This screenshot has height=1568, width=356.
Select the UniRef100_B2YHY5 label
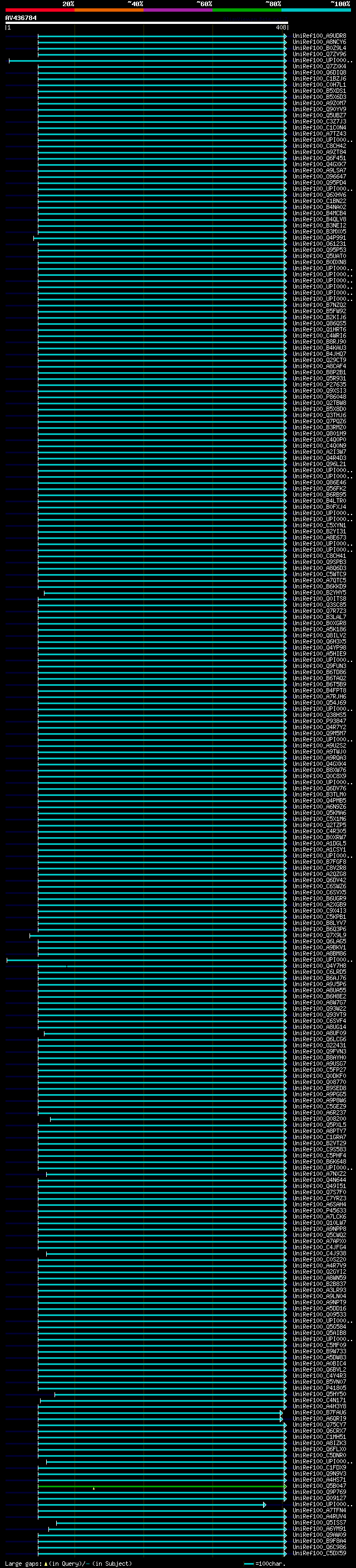[x=319, y=592]
